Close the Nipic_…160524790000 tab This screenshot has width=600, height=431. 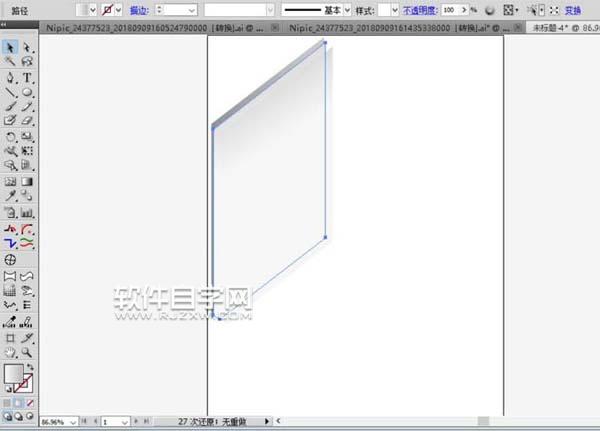click(275, 27)
